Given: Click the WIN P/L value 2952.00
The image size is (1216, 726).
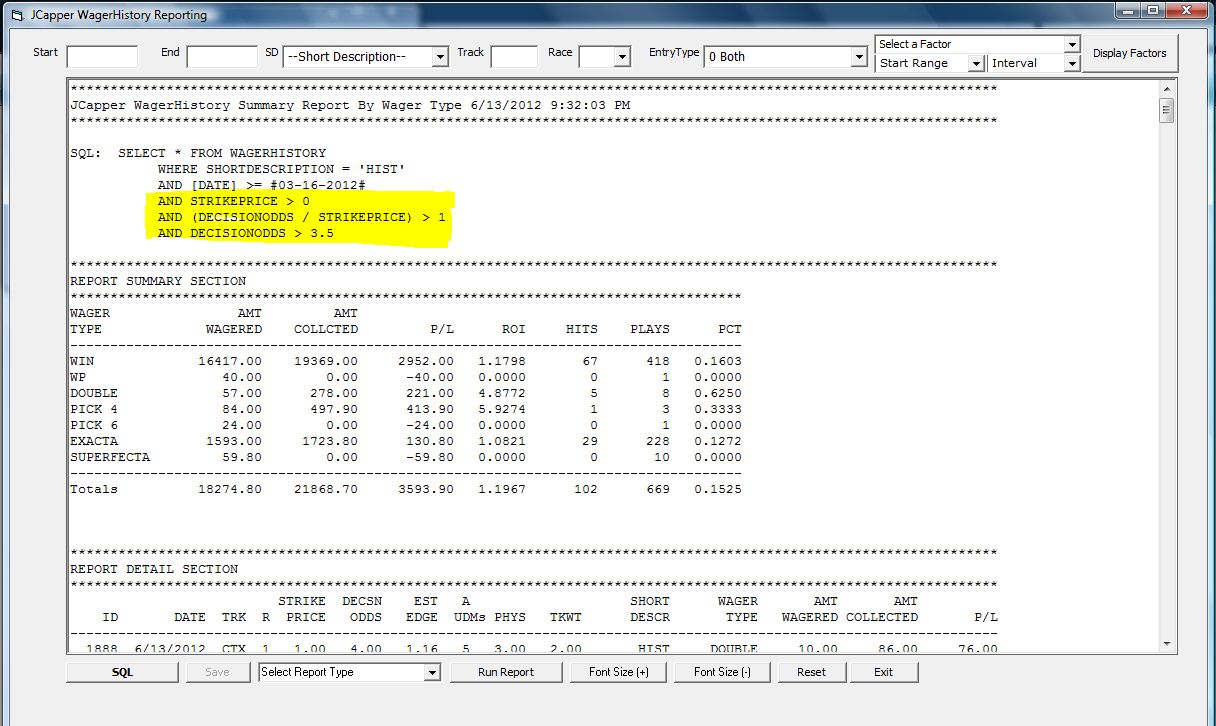Looking at the screenshot, I should 426,361.
